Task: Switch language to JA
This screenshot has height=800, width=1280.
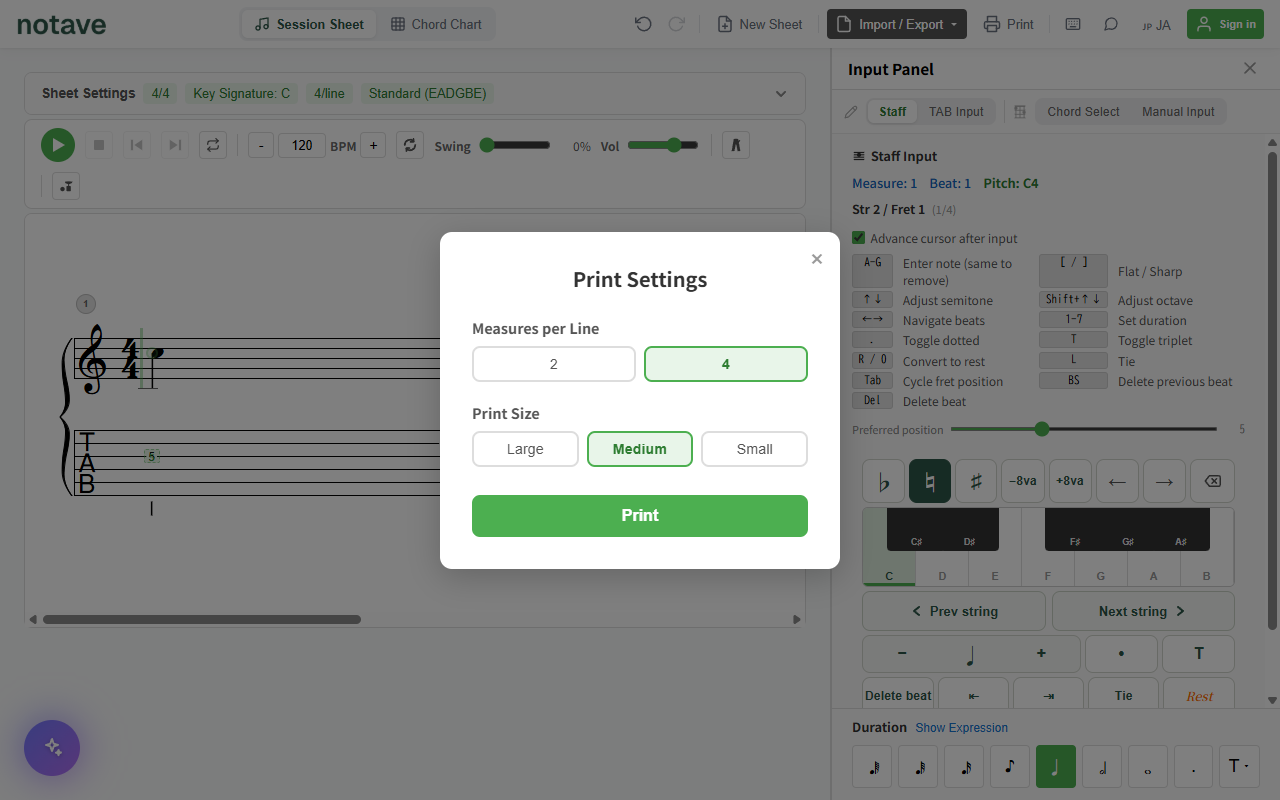Action: pos(1156,25)
